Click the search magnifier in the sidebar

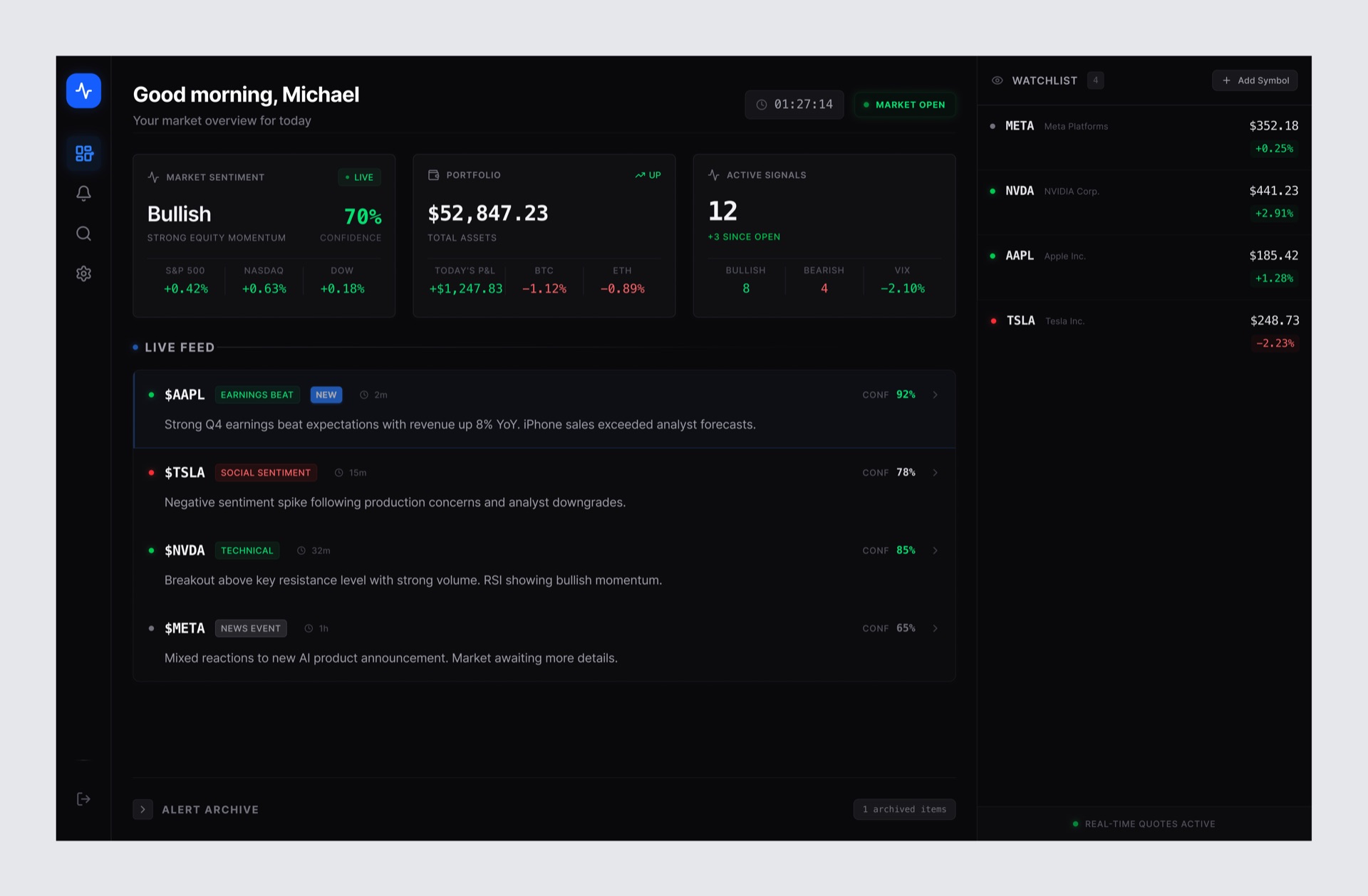[x=83, y=233]
